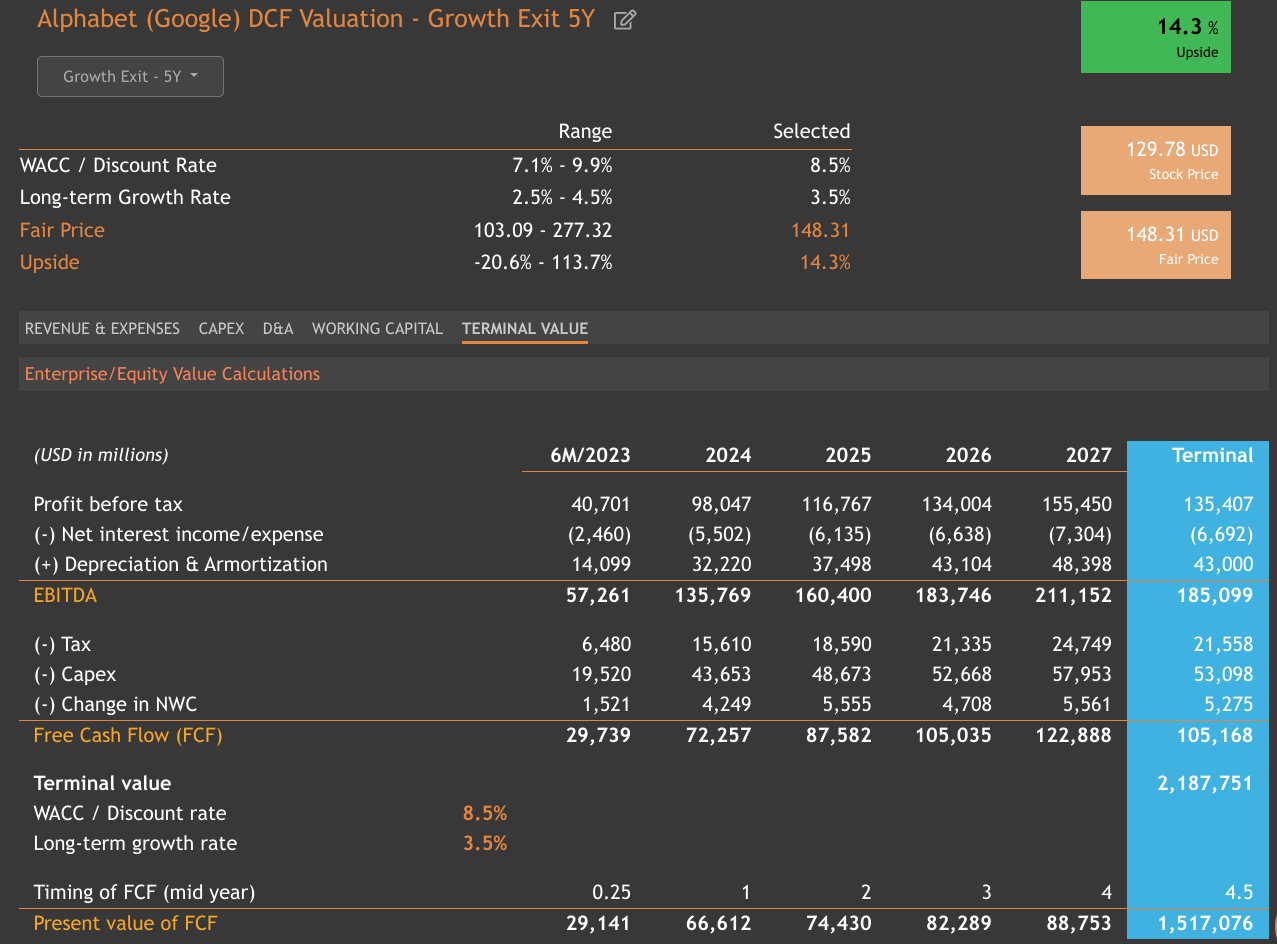Click the 148.31 USD Fair Price box
The height and width of the screenshot is (944, 1277).
(x=1155, y=245)
